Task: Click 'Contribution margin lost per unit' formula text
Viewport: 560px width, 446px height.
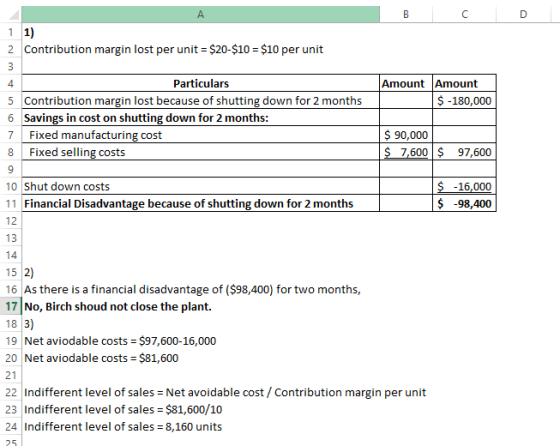Action: tap(173, 49)
